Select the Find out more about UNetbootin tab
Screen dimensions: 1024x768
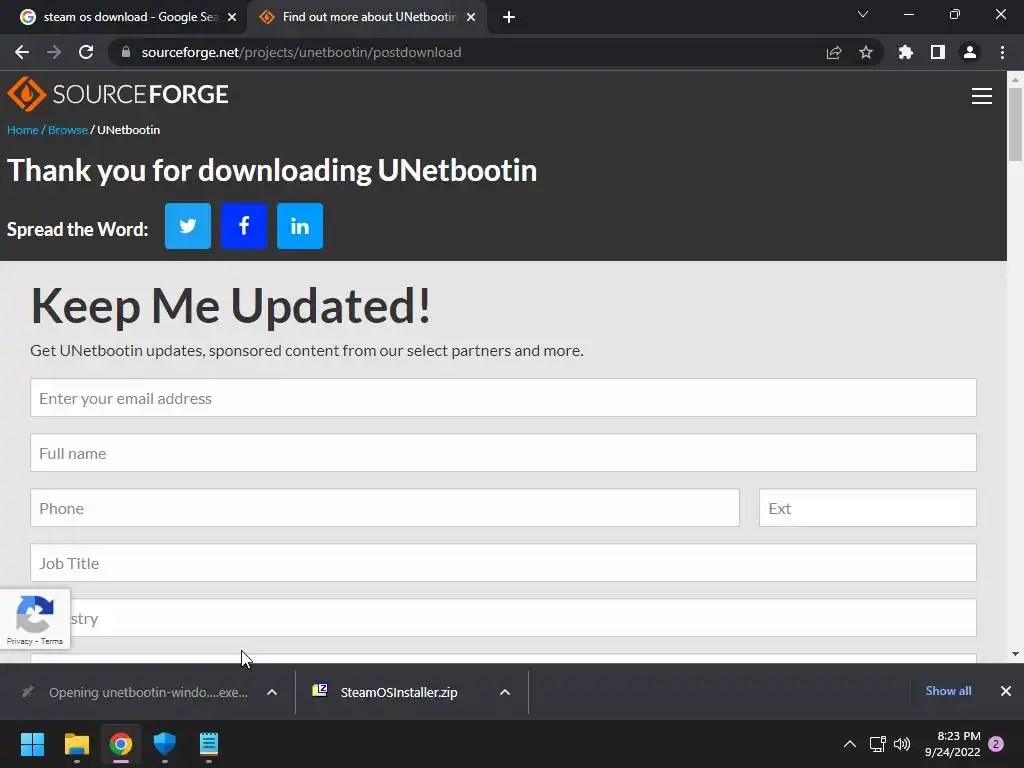tap(366, 17)
